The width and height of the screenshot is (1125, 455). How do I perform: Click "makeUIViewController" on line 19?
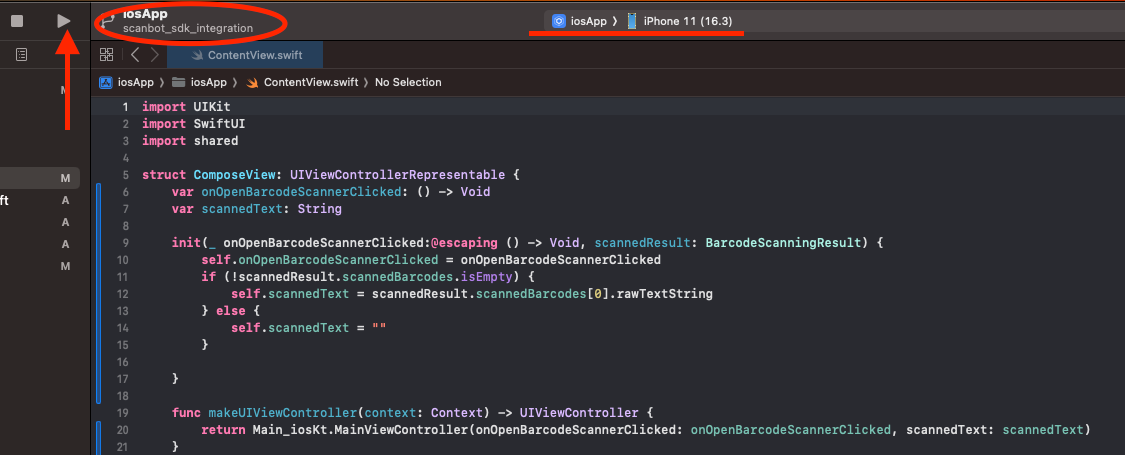pyautogui.click(x=283, y=413)
